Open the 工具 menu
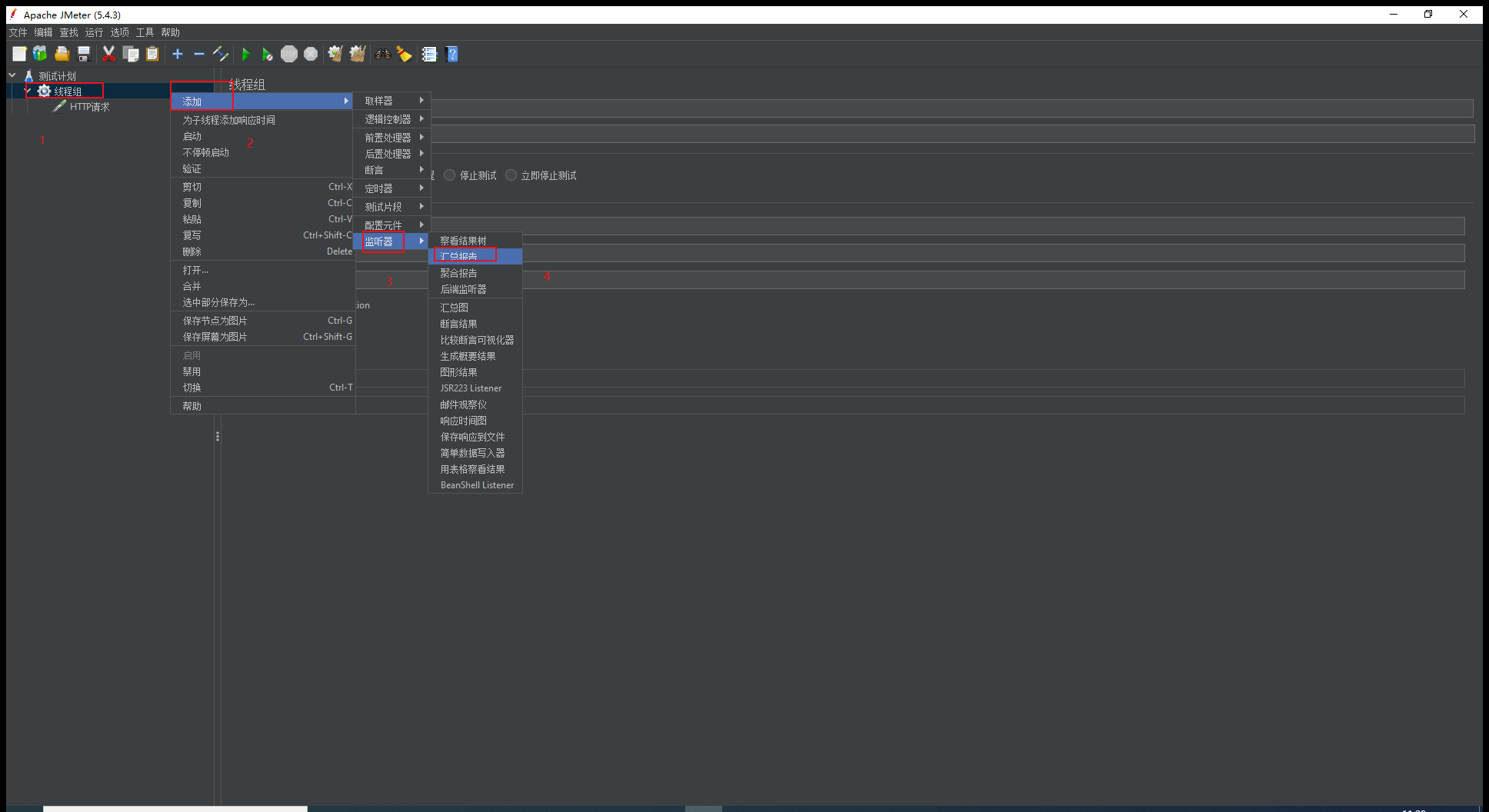Viewport: 1489px width, 812px height. point(145,32)
